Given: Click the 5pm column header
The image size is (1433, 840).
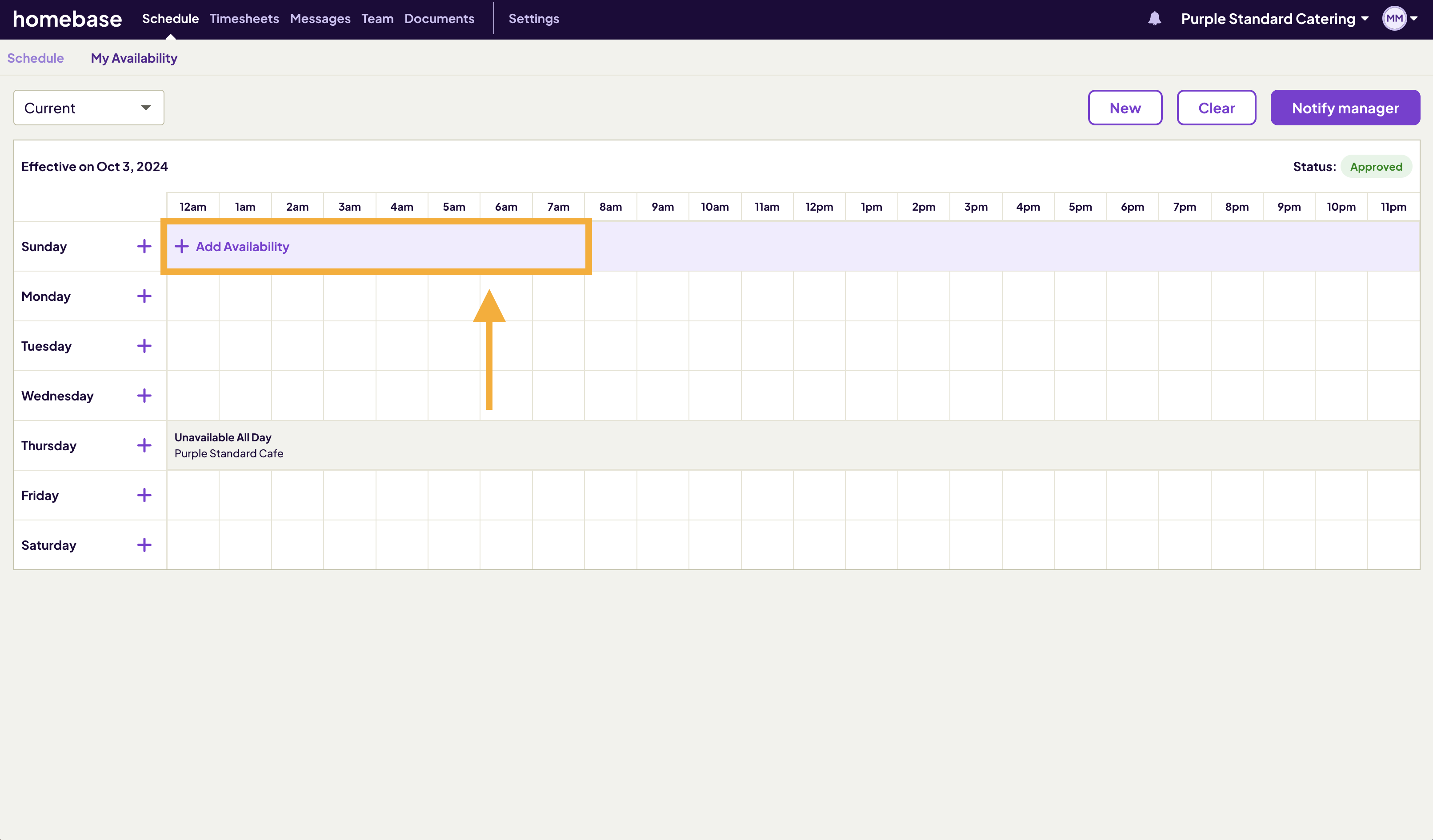Looking at the screenshot, I should (1080, 207).
